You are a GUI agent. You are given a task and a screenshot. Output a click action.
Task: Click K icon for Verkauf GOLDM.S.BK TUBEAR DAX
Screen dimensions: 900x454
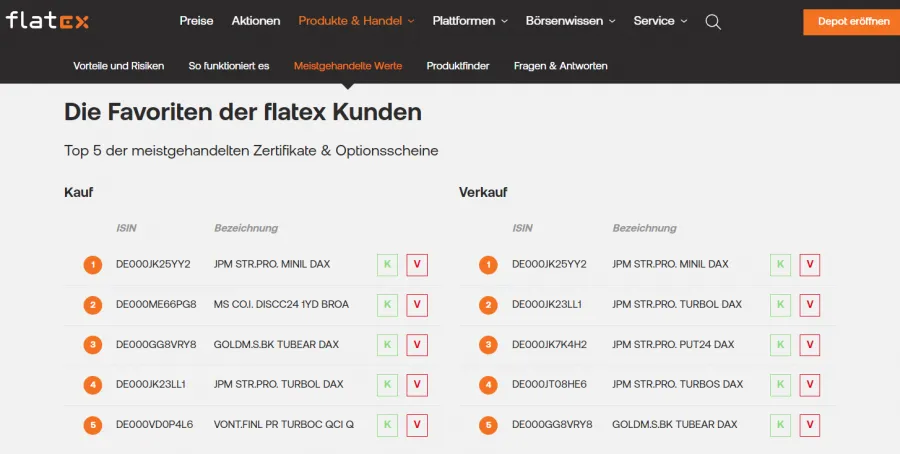click(x=781, y=425)
